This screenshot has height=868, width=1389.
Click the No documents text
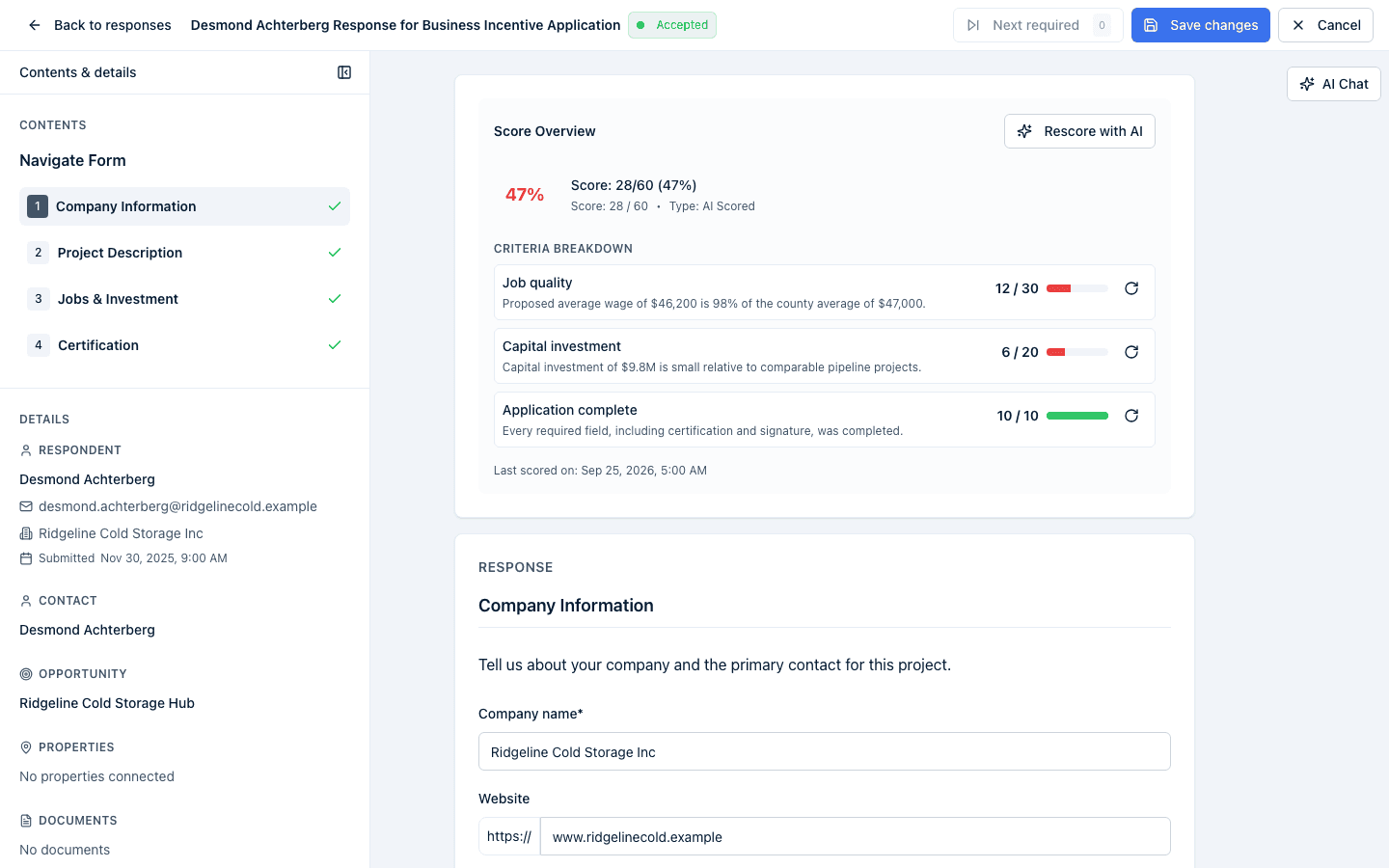65,850
